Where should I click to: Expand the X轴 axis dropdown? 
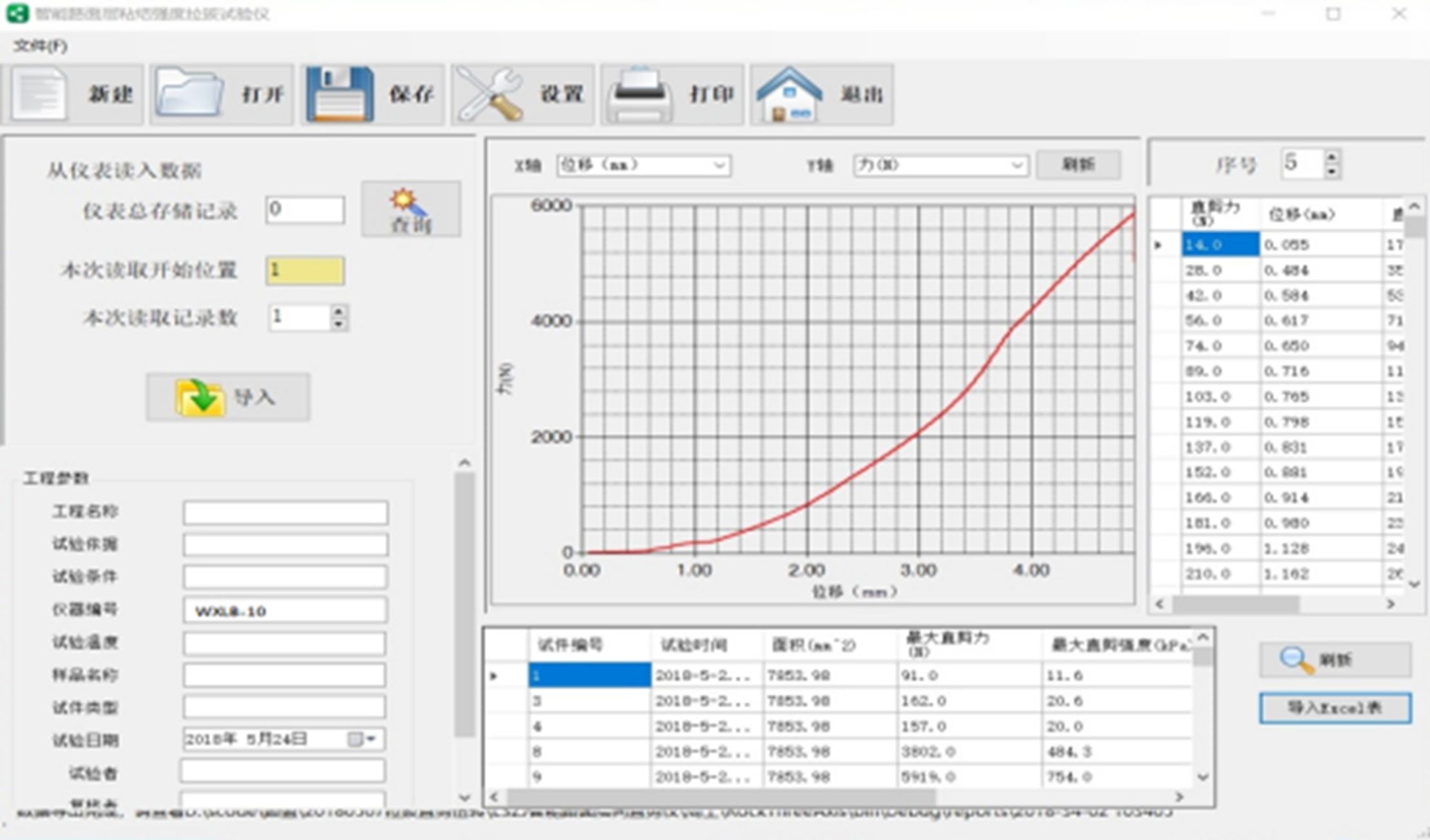(x=720, y=166)
